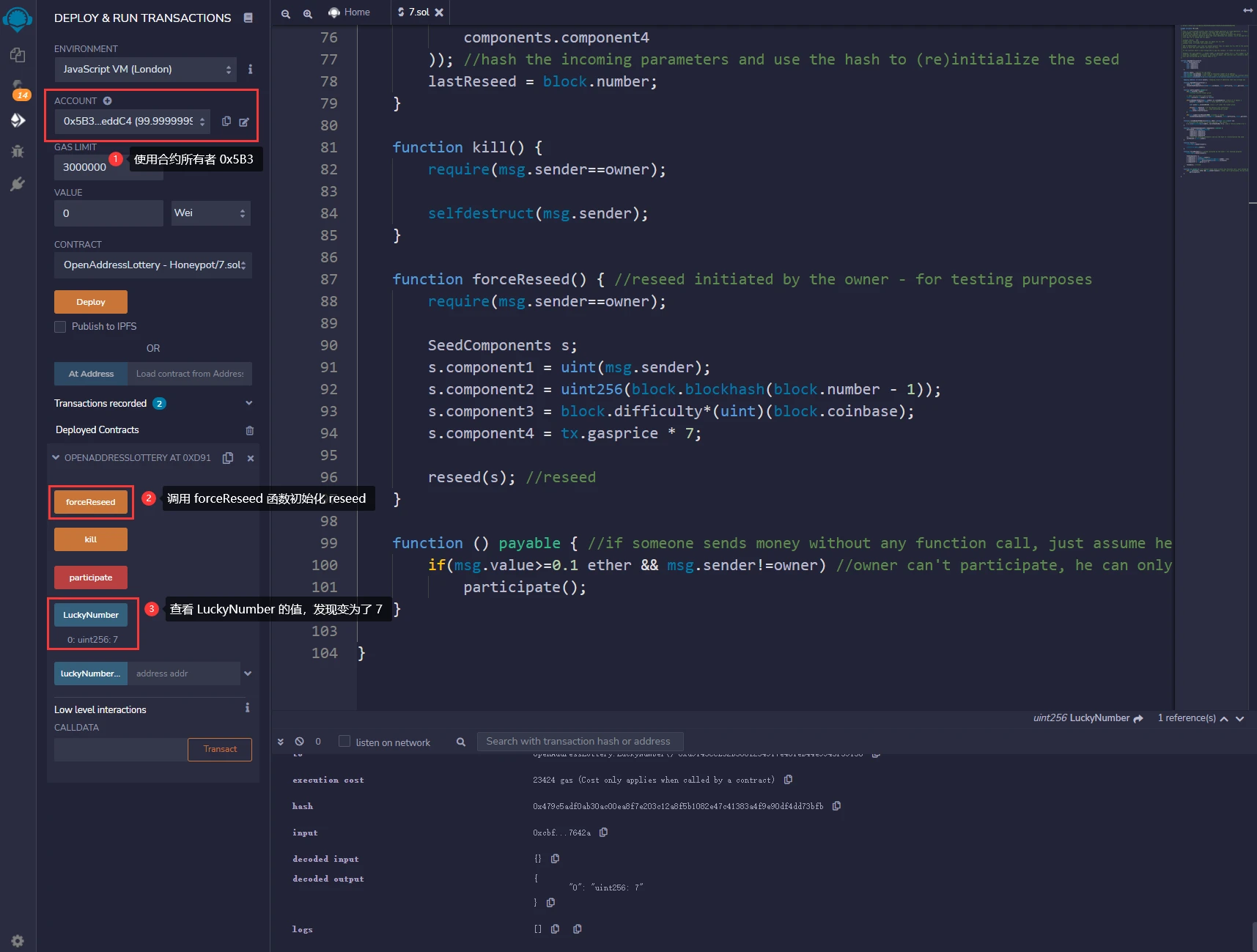This screenshot has width=1257, height=952.
Task: Toggle listen on network checkbox
Action: click(344, 742)
